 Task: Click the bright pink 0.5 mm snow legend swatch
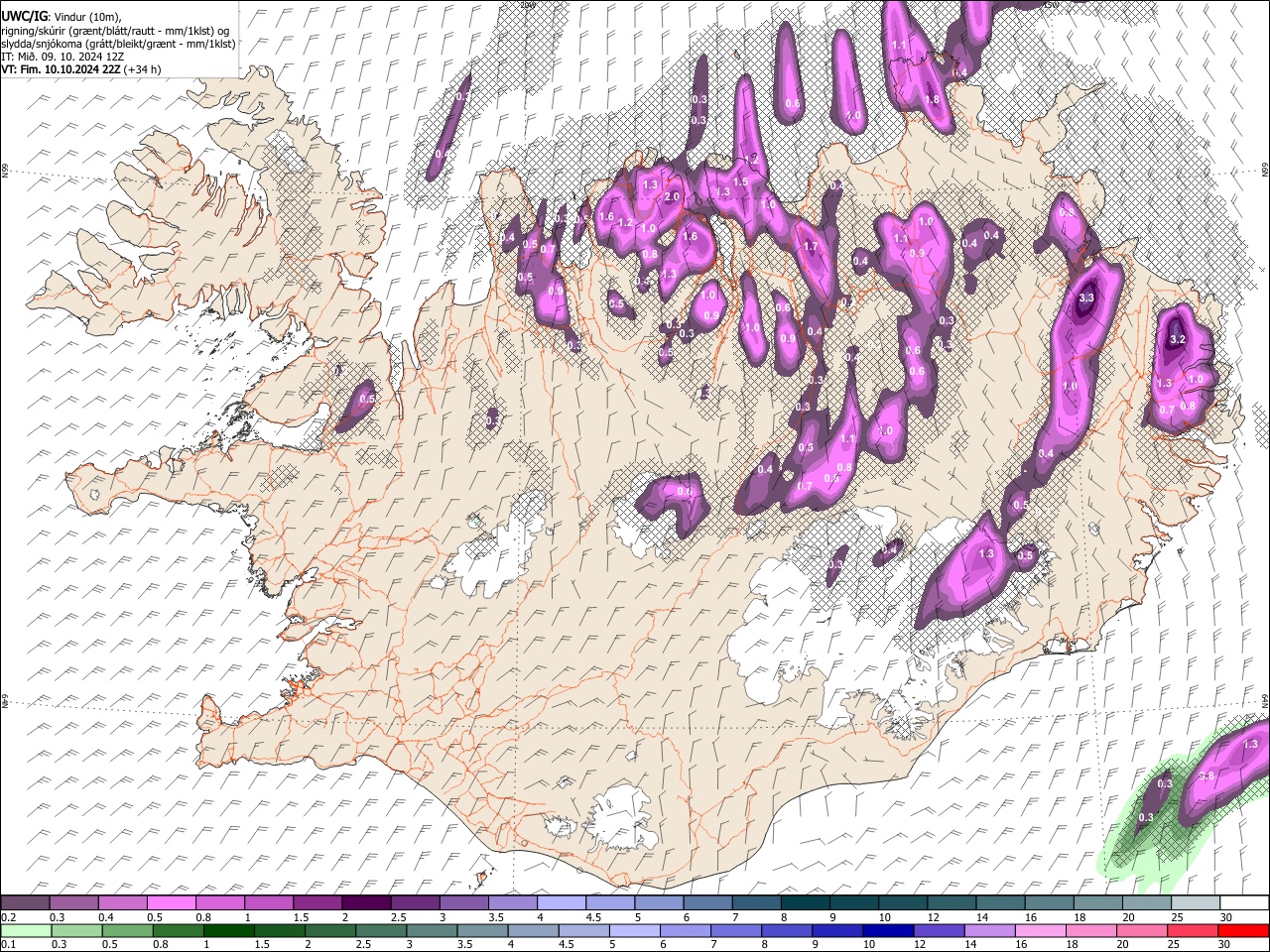pyautogui.click(x=171, y=903)
